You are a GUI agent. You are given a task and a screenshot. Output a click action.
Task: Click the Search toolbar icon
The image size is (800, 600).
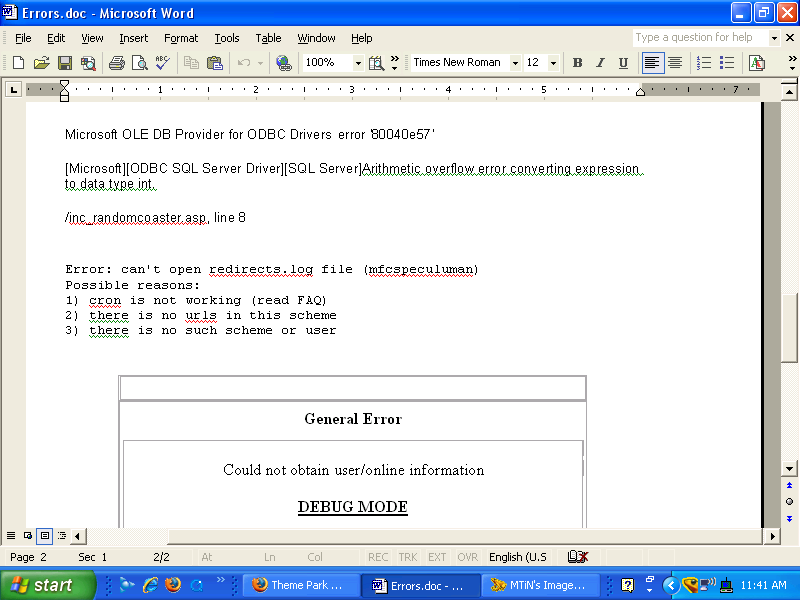88,63
